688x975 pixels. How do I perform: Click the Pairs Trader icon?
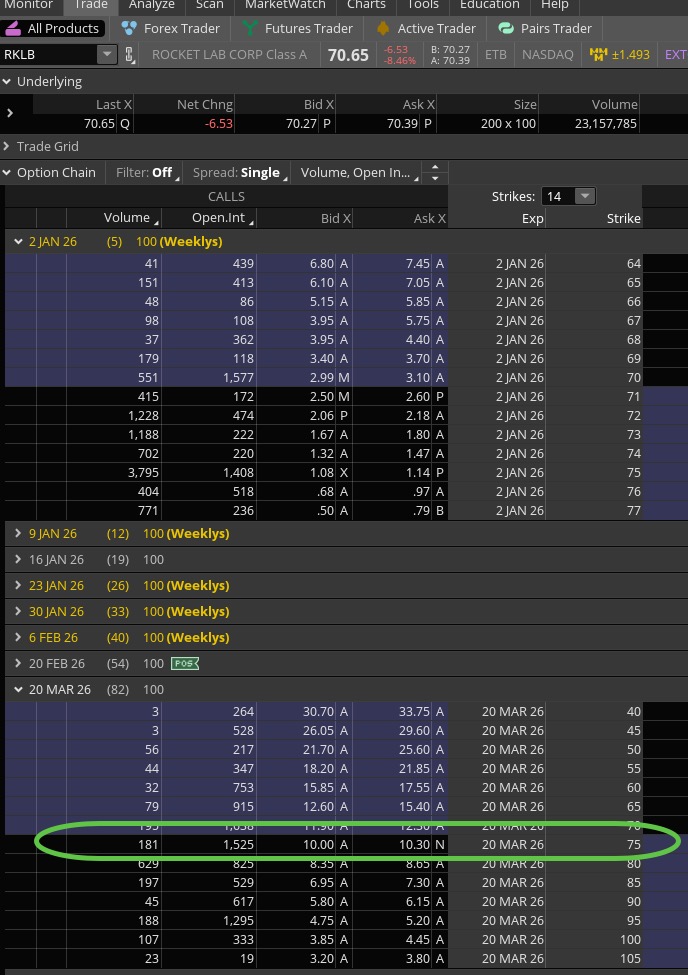coord(506,29)
